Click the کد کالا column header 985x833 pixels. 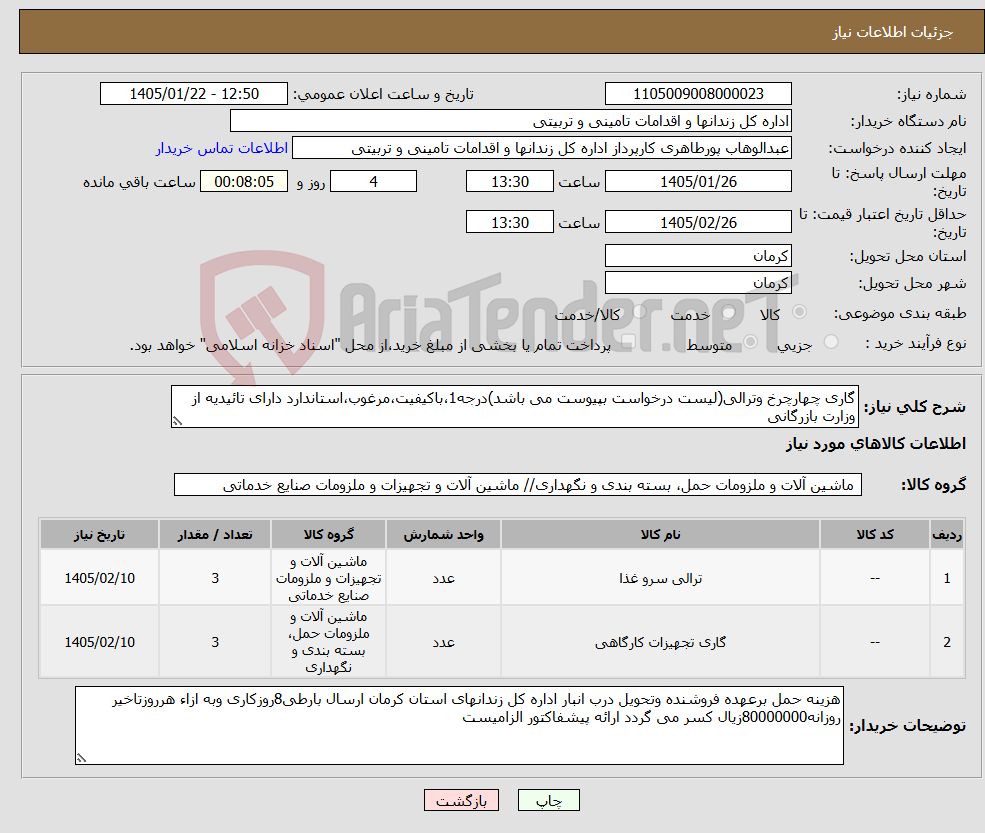[874, 535]
